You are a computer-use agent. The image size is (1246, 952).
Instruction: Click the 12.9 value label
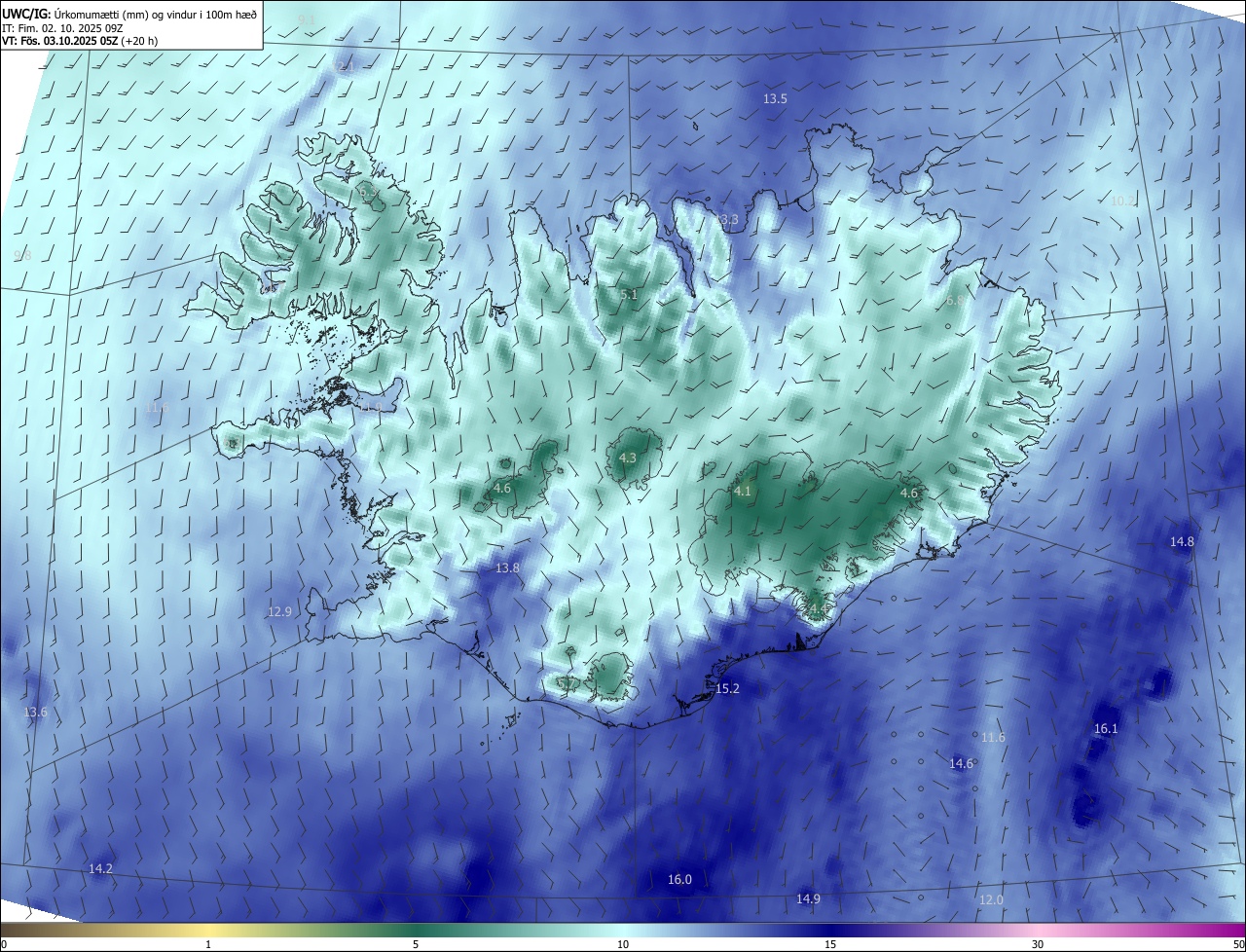279,611
